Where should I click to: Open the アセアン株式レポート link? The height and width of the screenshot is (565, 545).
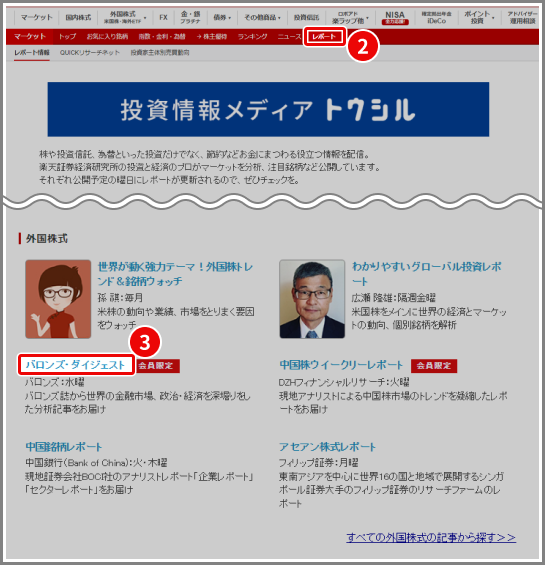pos(327,447)
